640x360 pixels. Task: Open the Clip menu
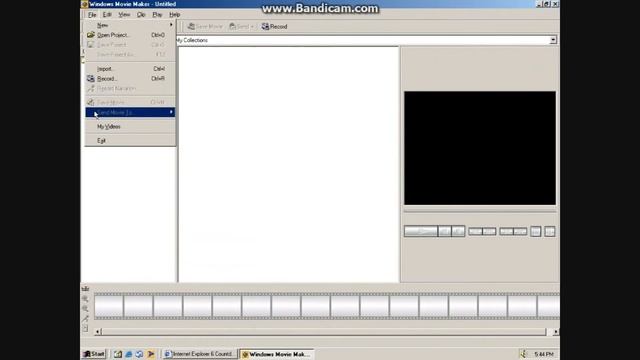point(141,15)
